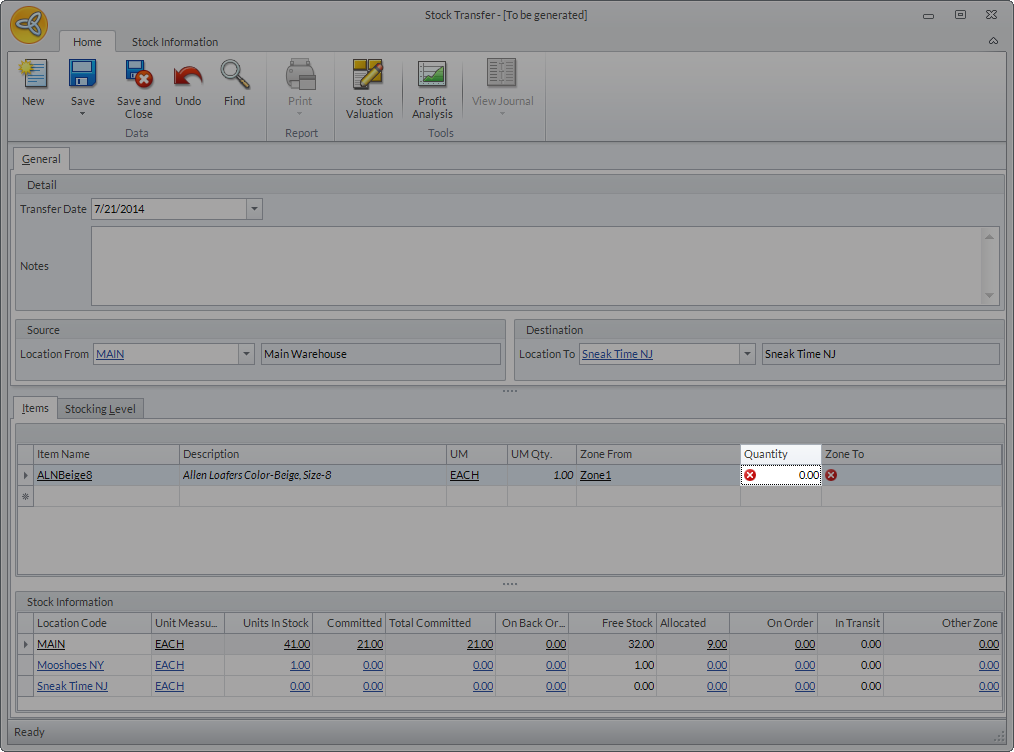The width and height of the screenshot is (1014, 752).
Task: Click the New document icon
Action: (33, 76)
